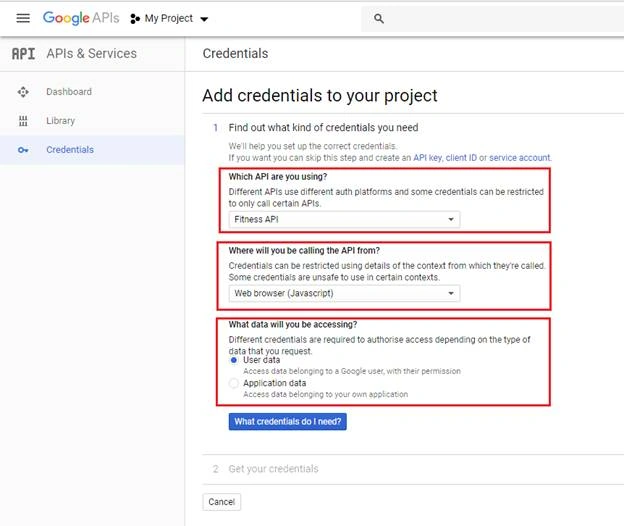Follow the API key link
Screen dimensions: 624x526
[x=427, y=158]
